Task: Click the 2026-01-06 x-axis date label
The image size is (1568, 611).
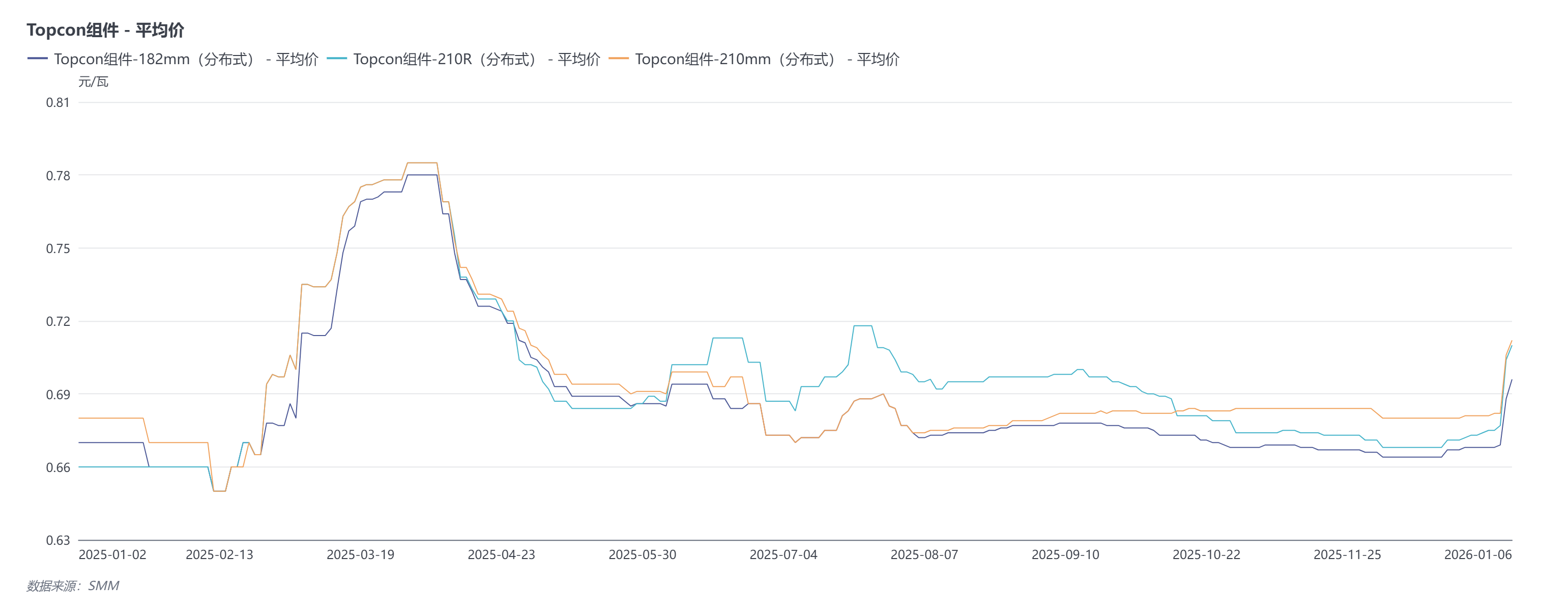Action: pos(1477,555)
